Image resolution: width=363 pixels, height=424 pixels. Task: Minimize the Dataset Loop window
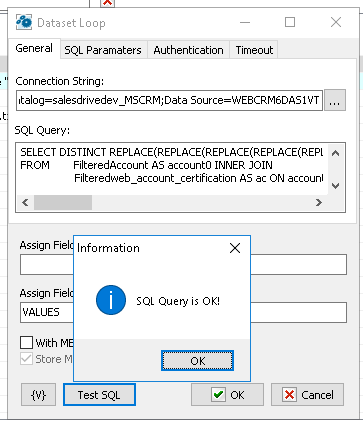tap(245, 22)
